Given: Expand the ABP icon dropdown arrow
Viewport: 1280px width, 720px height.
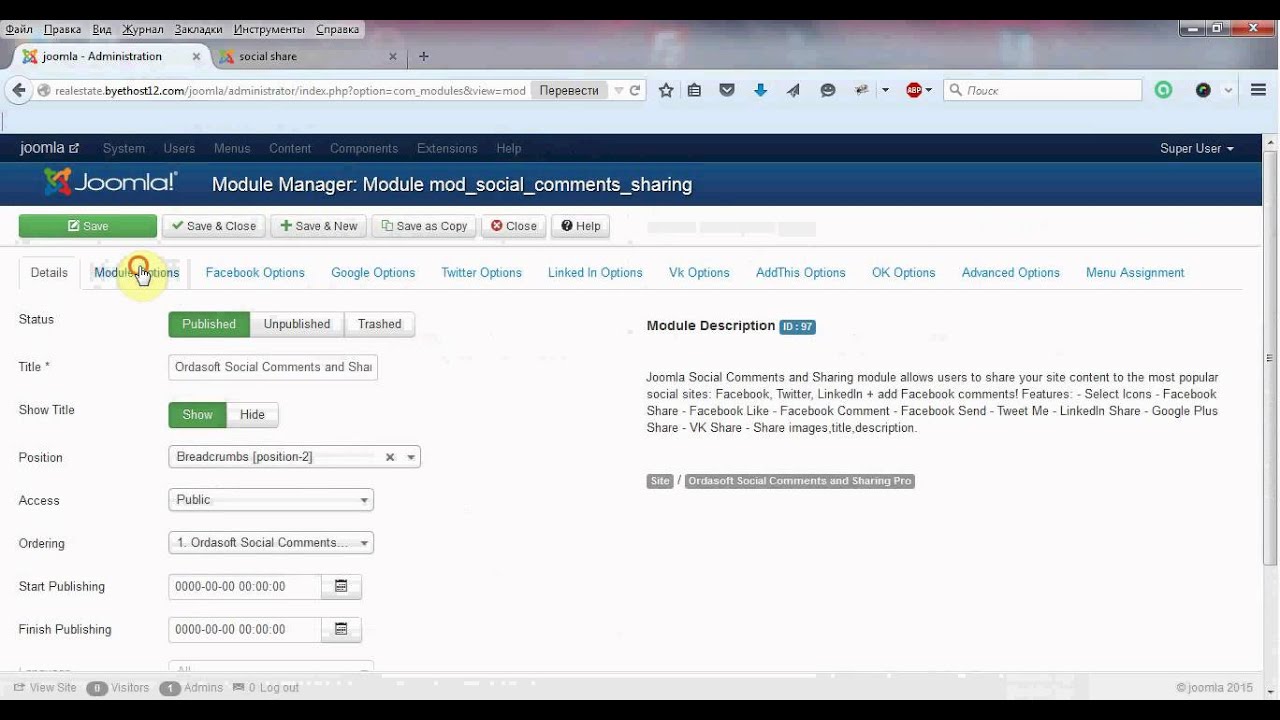Looking at the screenshot, I should pyautogui.click(x=929, y=90).
